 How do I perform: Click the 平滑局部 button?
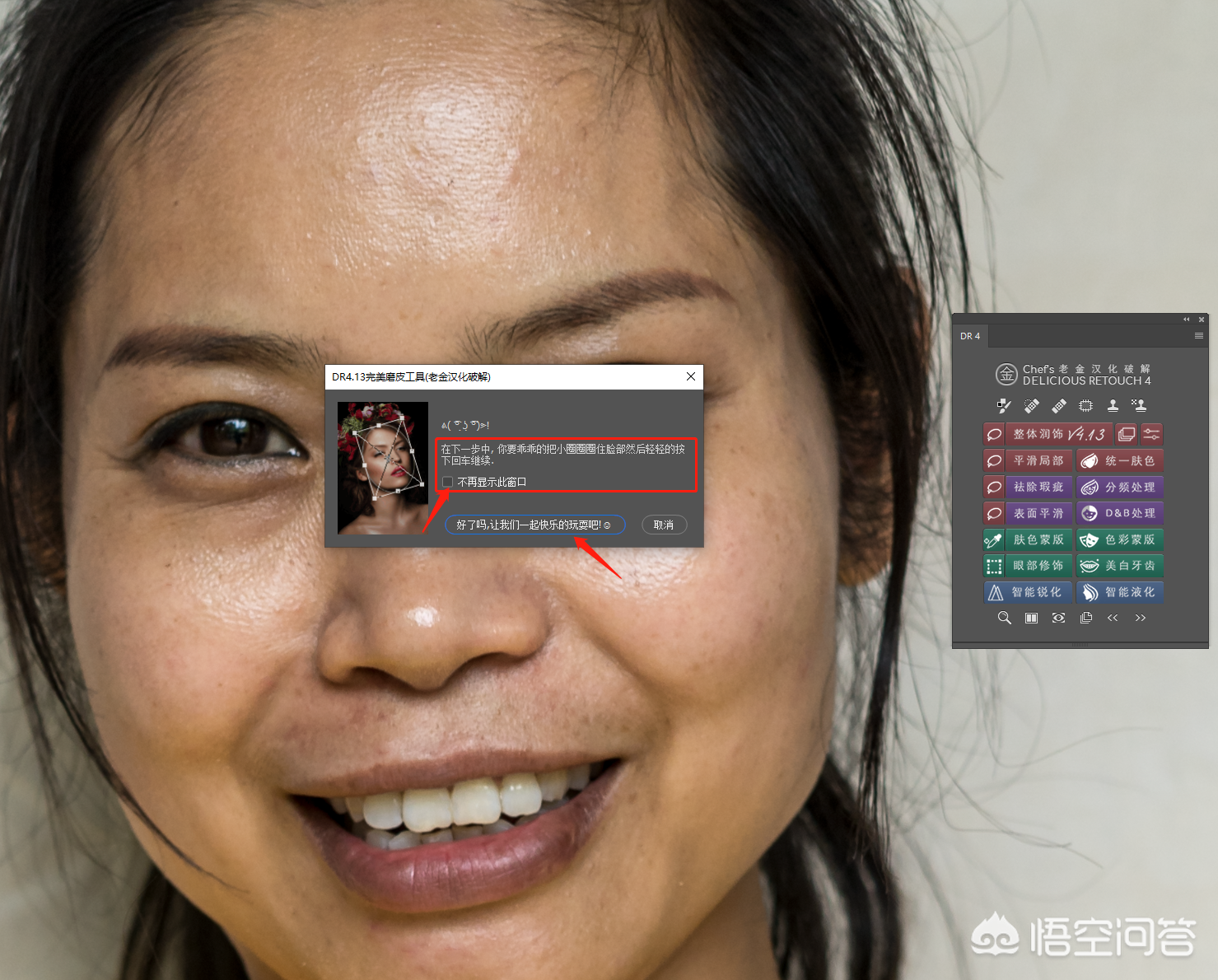(x=1038, y=460)
